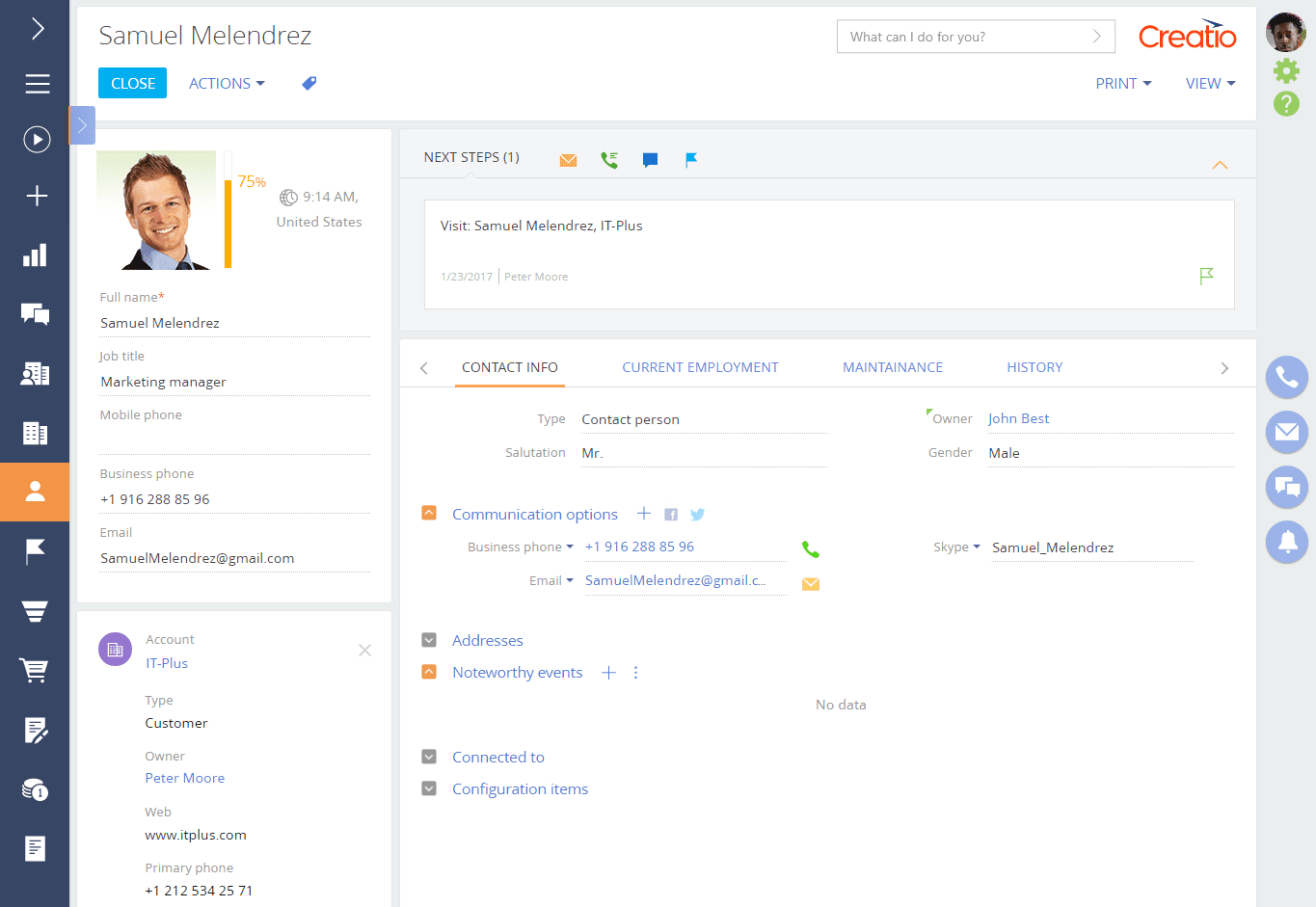Open the Actions dropdown menu
Viewport: 1316px width, 907px height.
coord(227,84)
